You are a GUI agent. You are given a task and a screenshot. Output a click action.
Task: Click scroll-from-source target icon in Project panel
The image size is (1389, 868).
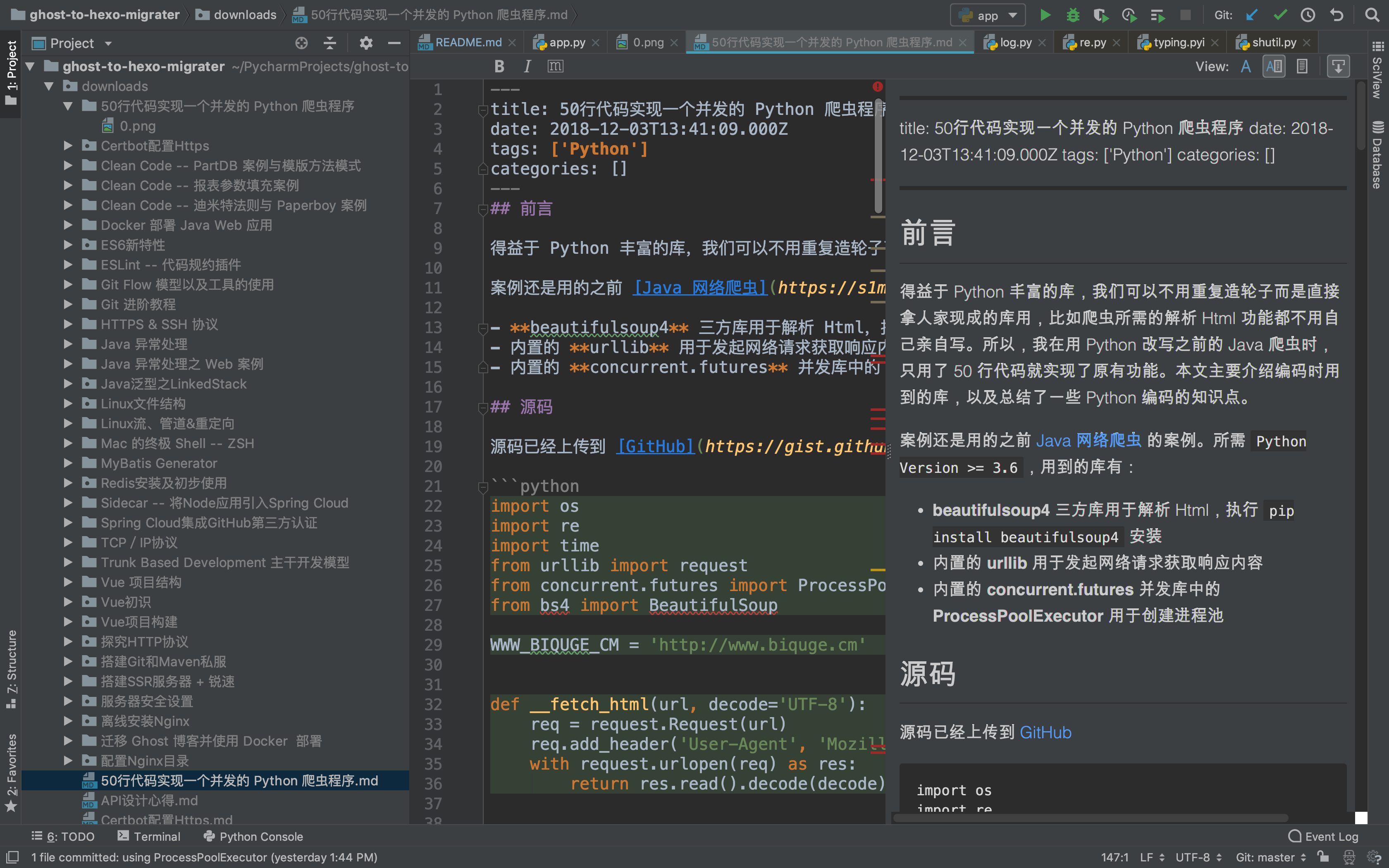coord(301,43)
